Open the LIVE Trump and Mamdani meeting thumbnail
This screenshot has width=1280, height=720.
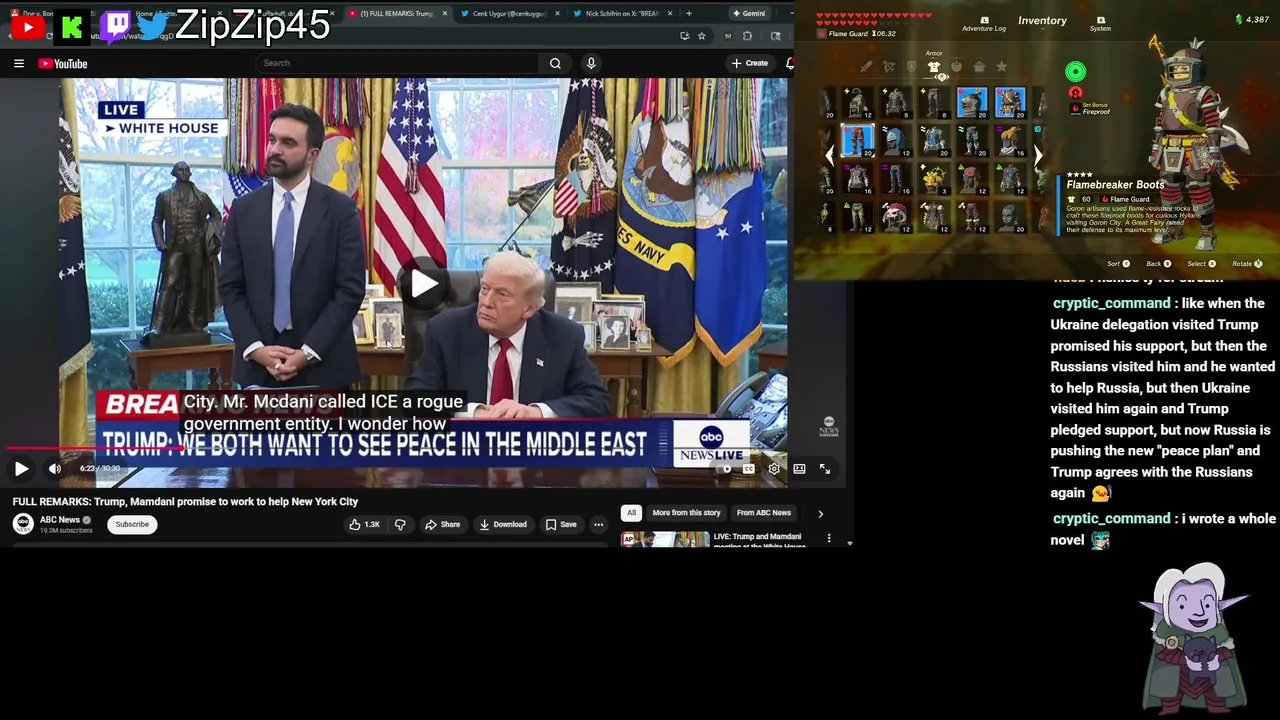pyautogui.click(x=665, y=539)
